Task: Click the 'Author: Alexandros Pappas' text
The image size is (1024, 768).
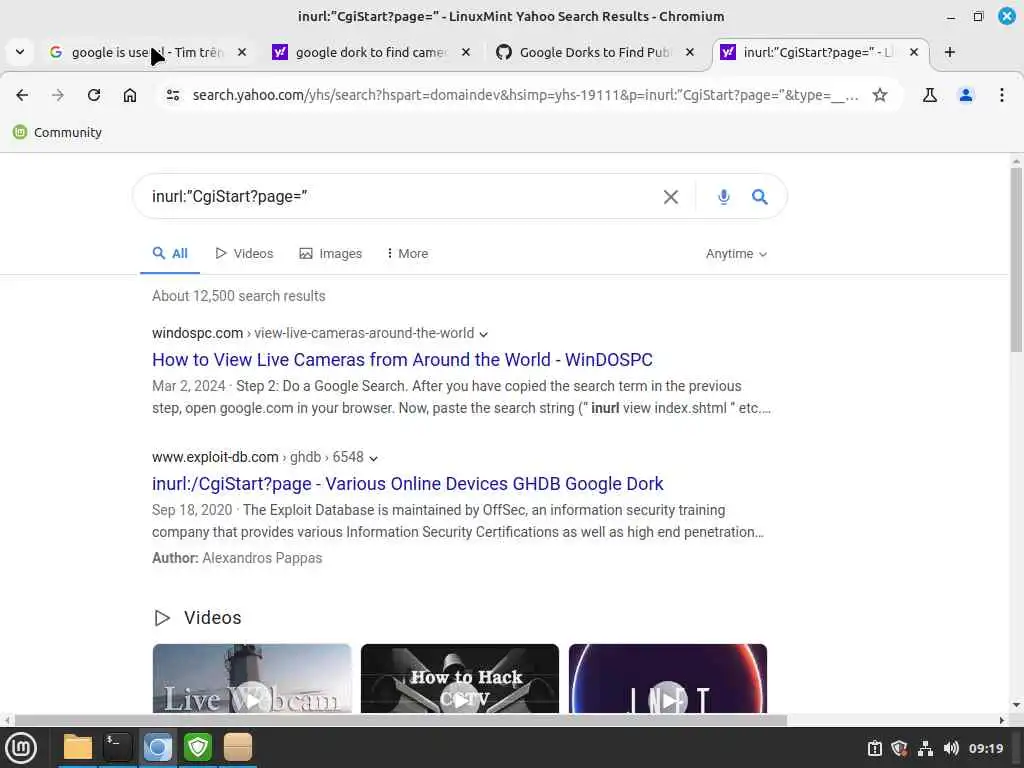Action: [237, 558]
